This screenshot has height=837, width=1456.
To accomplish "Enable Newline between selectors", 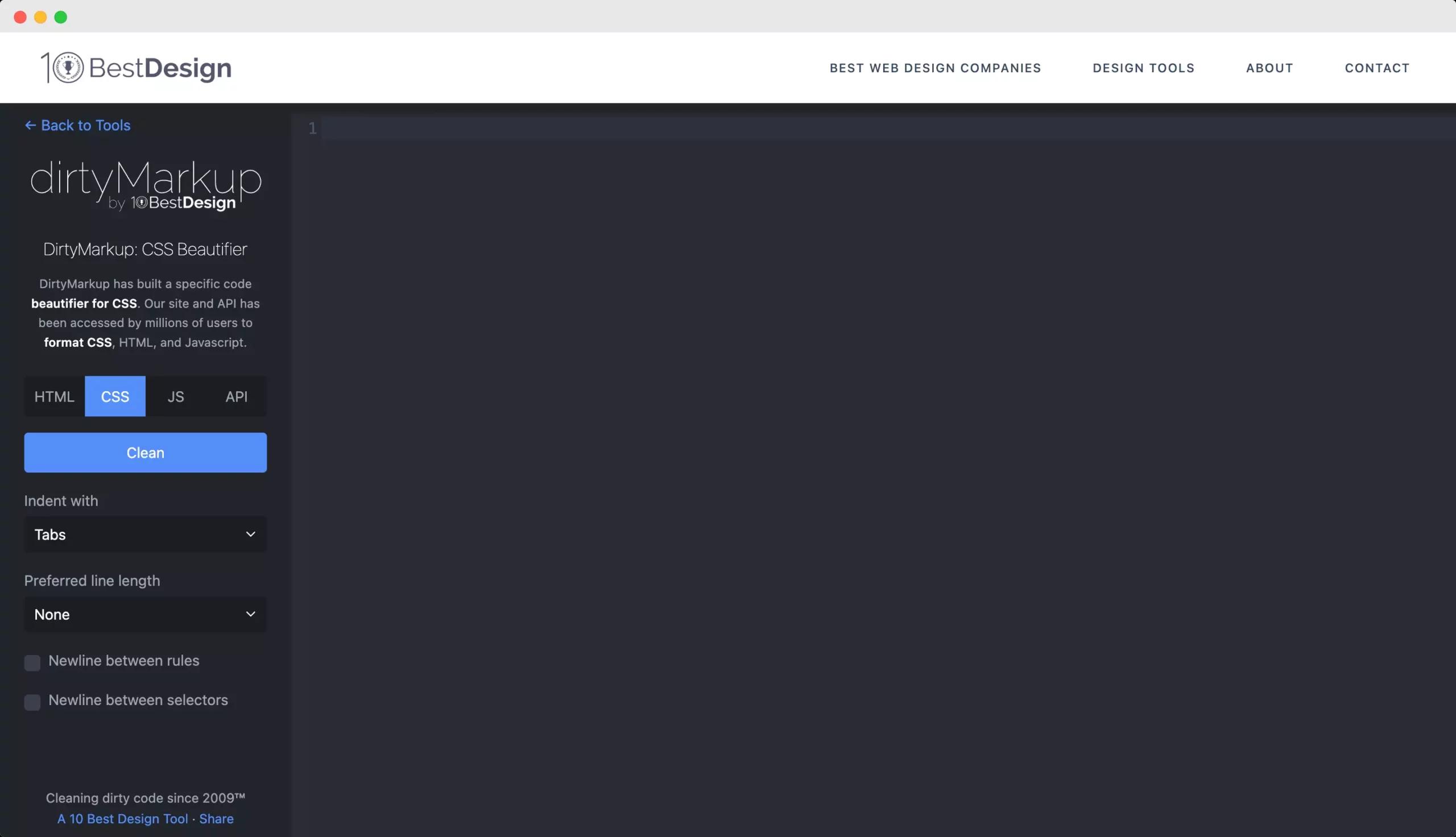I will (32, 702).
